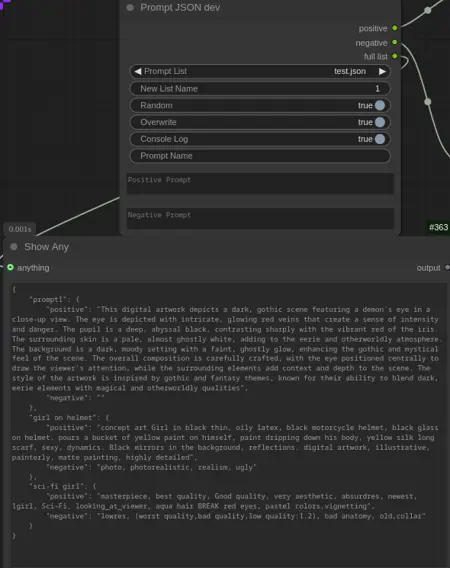Click the negative output connector dot
Viewport: 450px width, 568px height.
395,42
